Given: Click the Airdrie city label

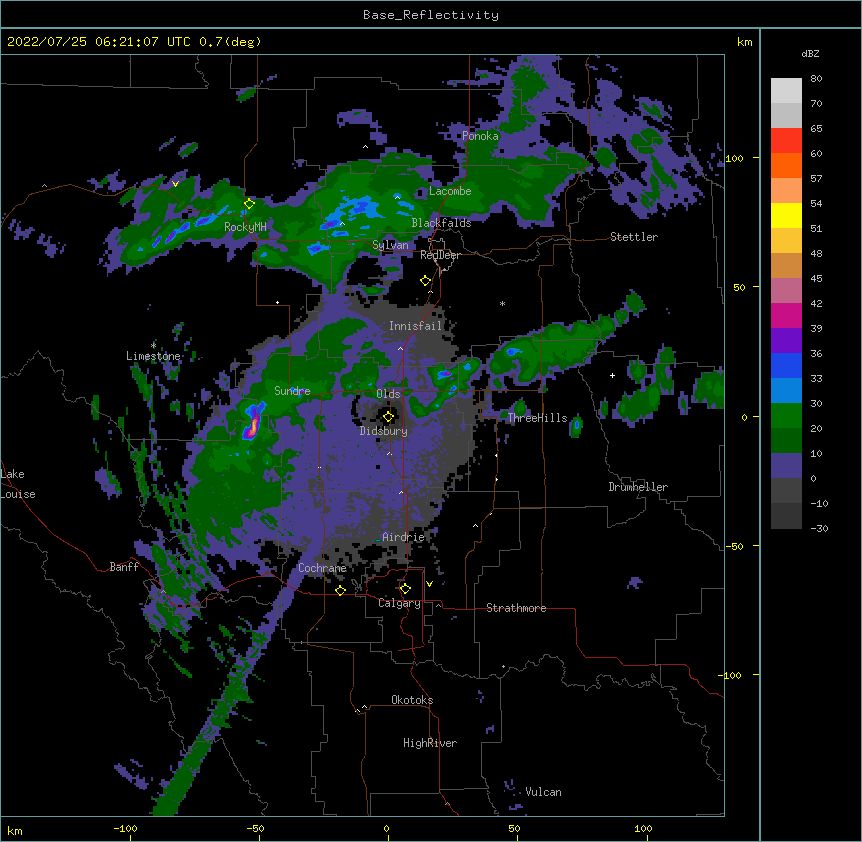Looking at the screenshot, I should (403, 537).
